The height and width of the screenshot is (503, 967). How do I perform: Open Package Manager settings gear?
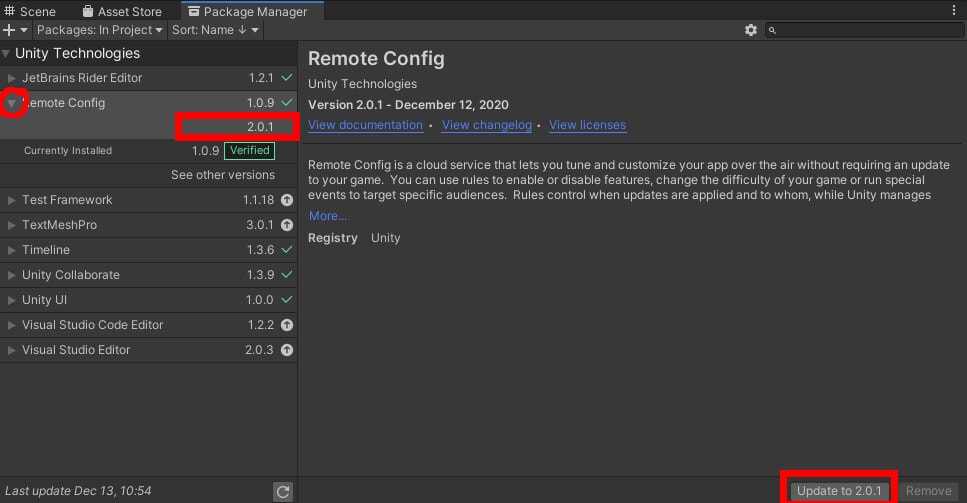751,30
